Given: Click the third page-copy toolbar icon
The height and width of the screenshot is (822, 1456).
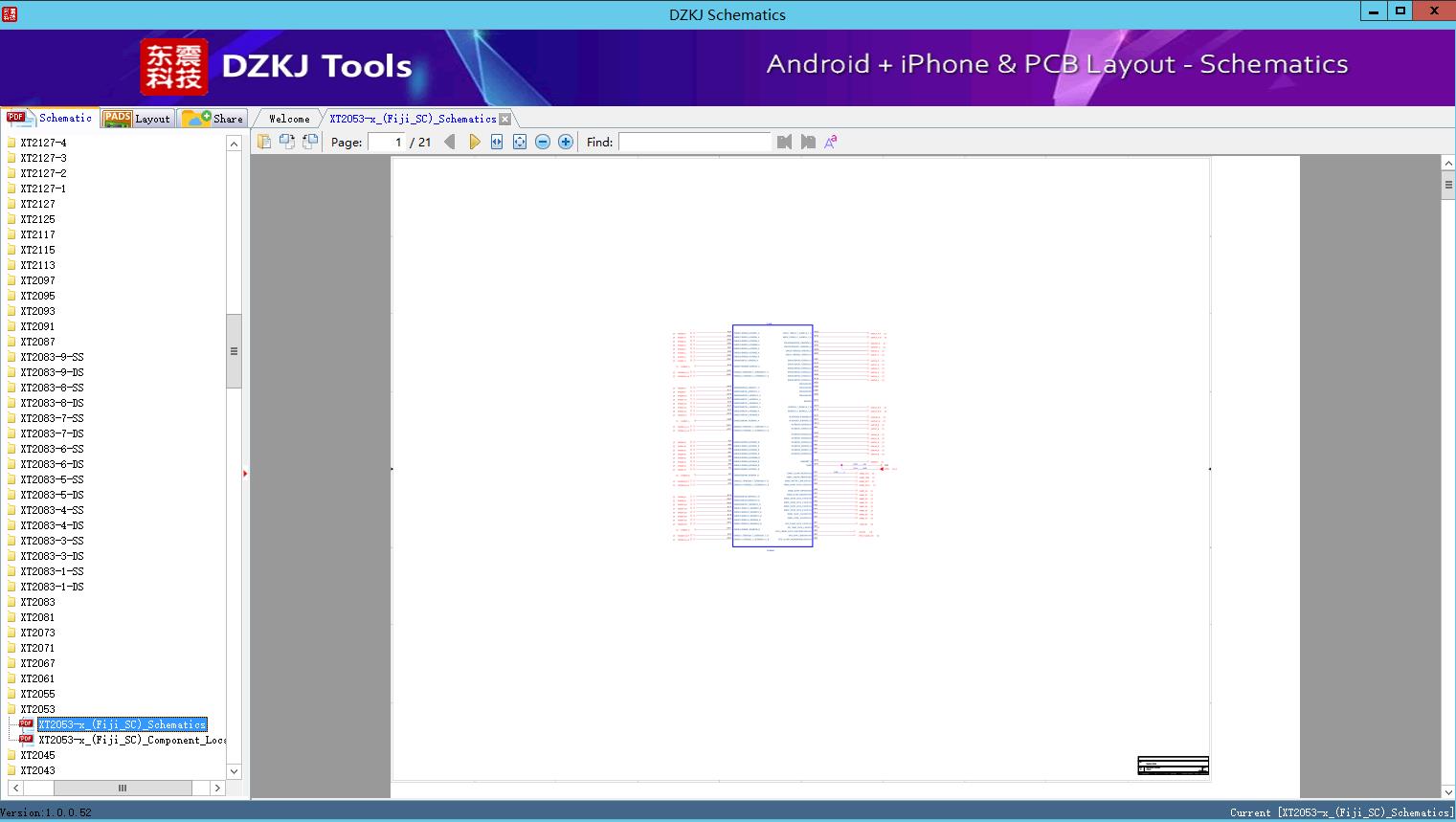Looking at the screenshot, I should [310, 142].
